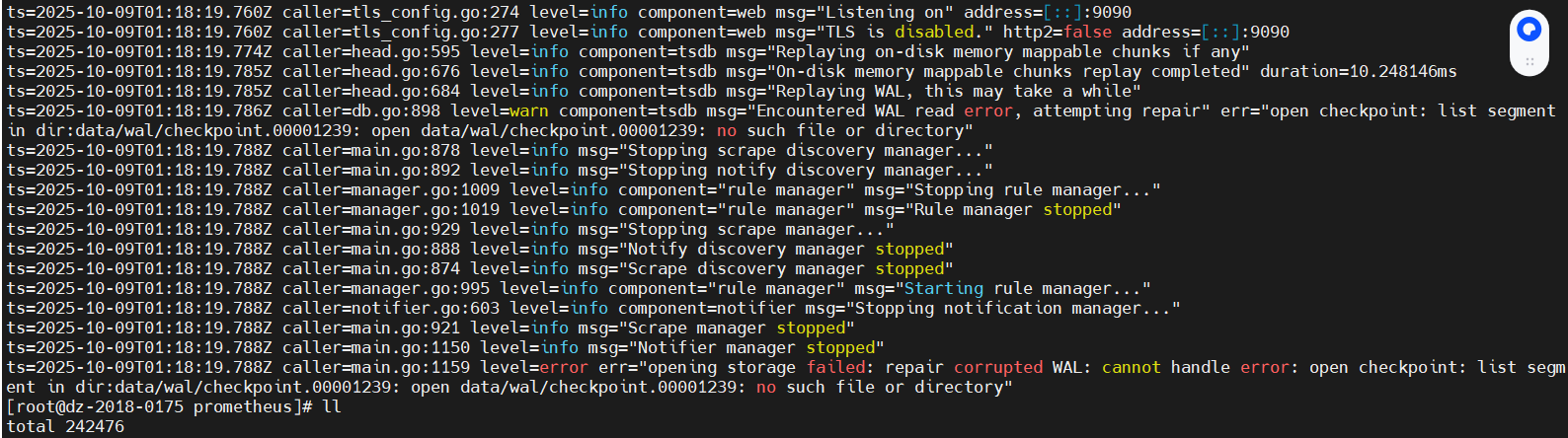
Task: Click the 'Starting rule manager...' message
Action: [x=1022, y=288]
